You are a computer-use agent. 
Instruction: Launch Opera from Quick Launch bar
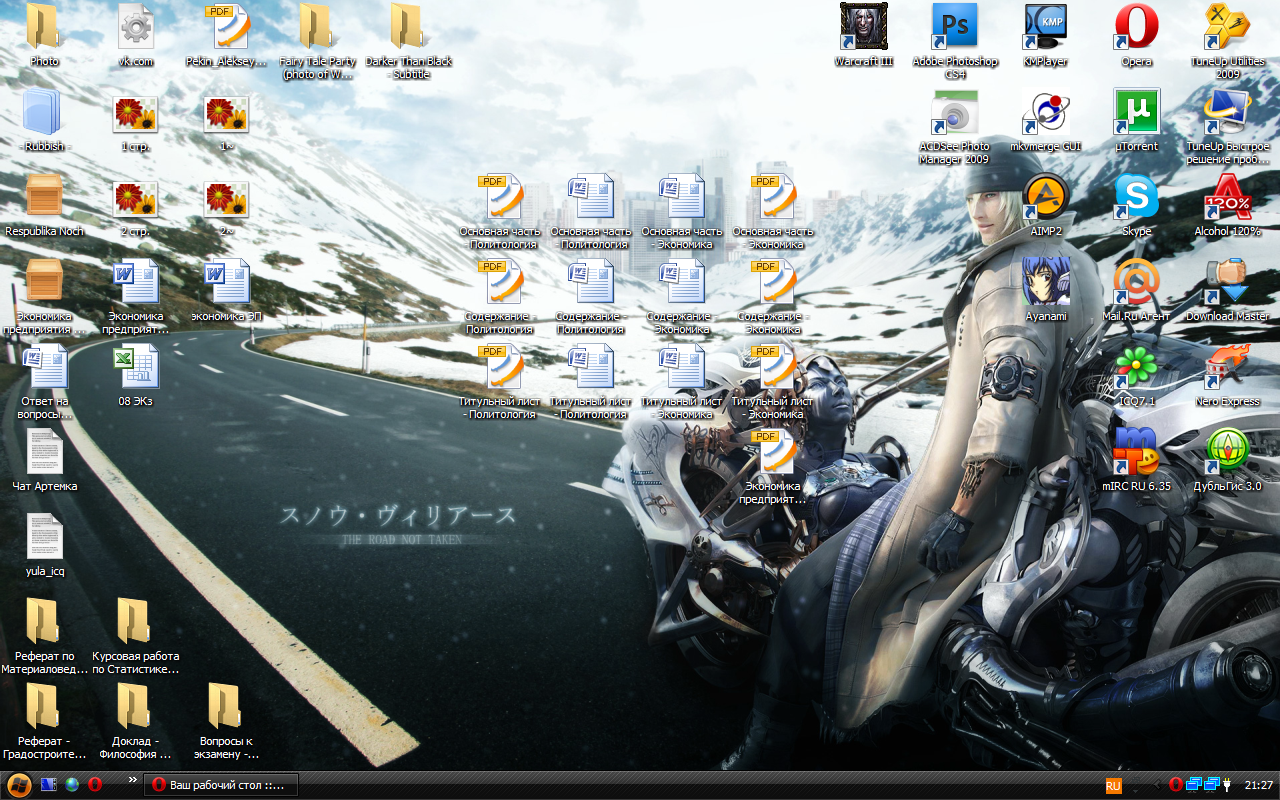[x=95, y=785]
